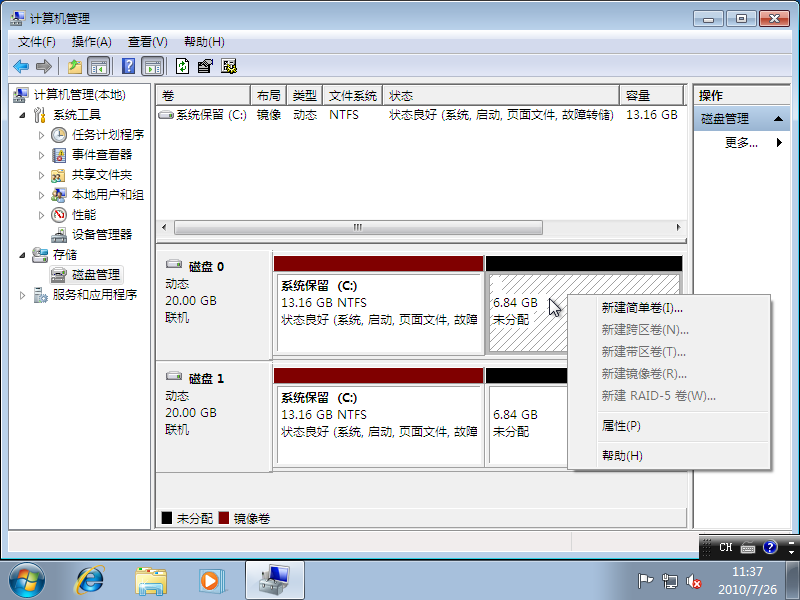The width and height of the screenshot is (800, 600).
Task: Select 磁盘管理 in the tree
Action: pyautogui.click(x=95, y=274)
